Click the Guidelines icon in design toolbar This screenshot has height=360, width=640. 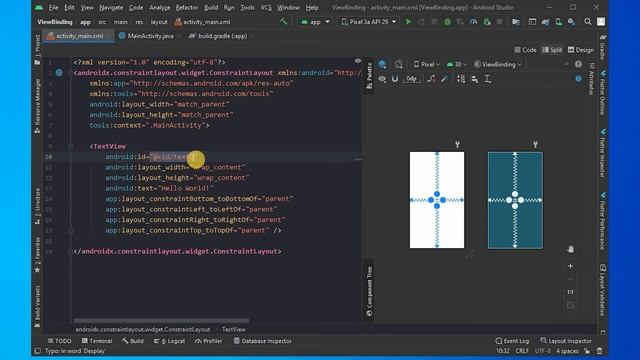[x=488, y=79]
